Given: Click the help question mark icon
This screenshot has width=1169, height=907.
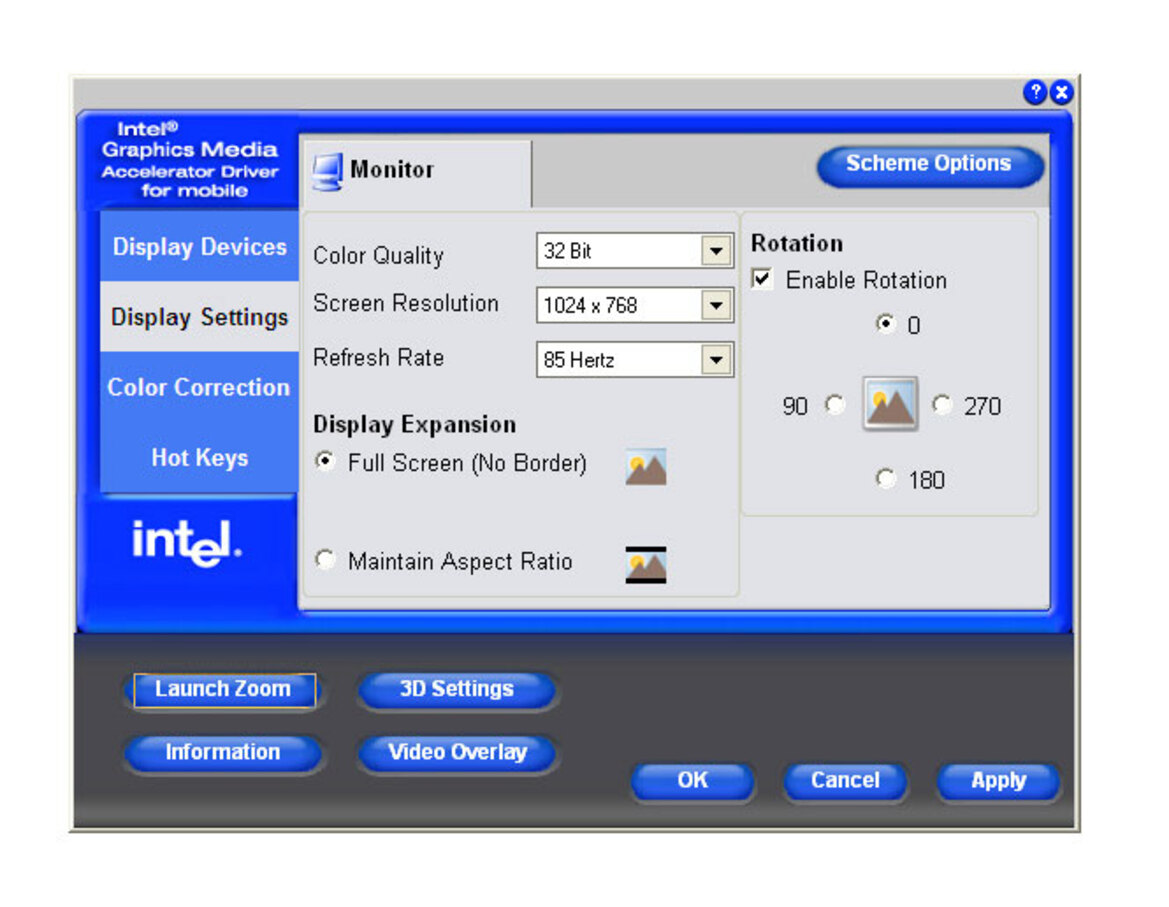Looking at the screenshot, I should (1035, 92).
